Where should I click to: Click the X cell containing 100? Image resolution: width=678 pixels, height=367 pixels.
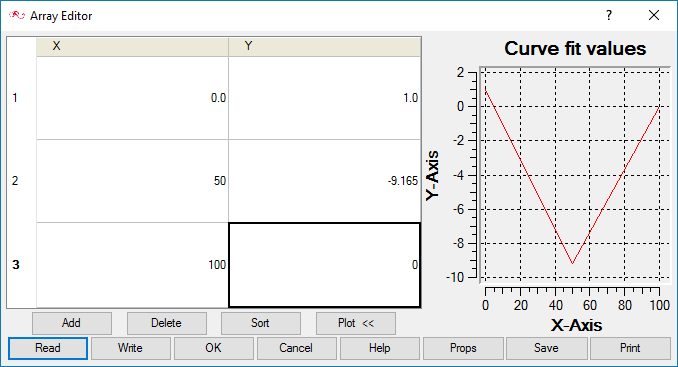[132, 265]
